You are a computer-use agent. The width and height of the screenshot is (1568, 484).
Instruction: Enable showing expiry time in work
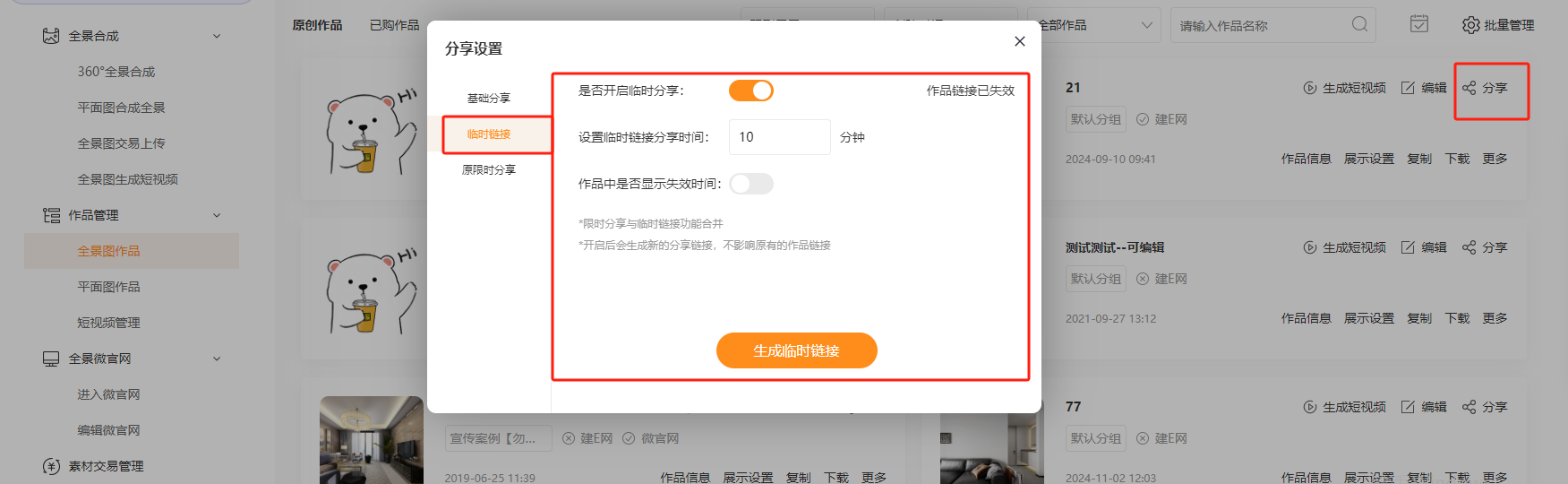click(750, 184)
